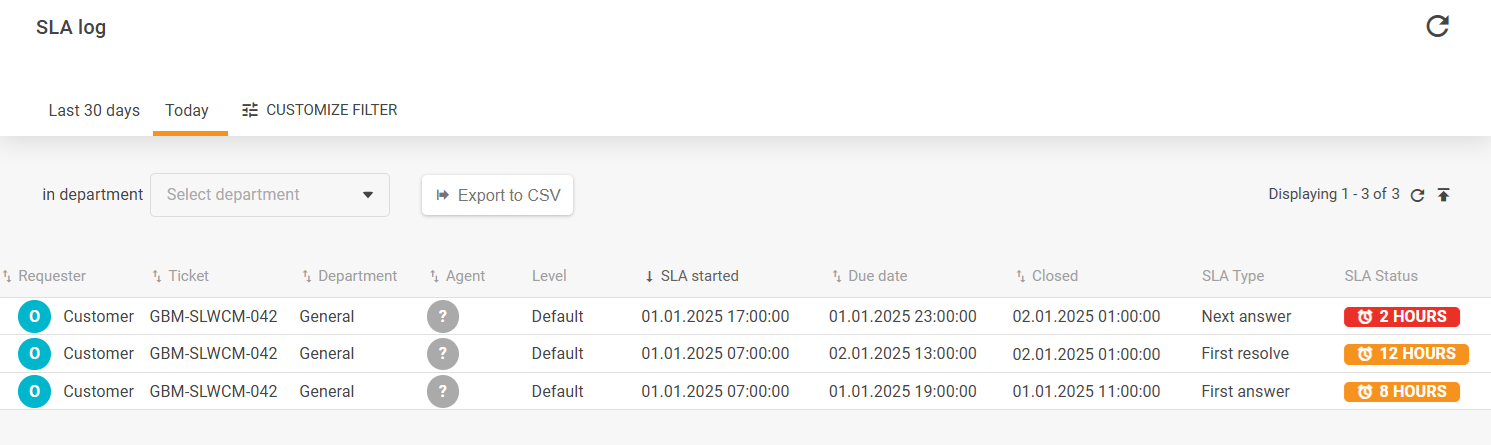The height and width of the screenshot is (445, 1491).
Task: Click the Export to CSV button
Action: (497, 195)
